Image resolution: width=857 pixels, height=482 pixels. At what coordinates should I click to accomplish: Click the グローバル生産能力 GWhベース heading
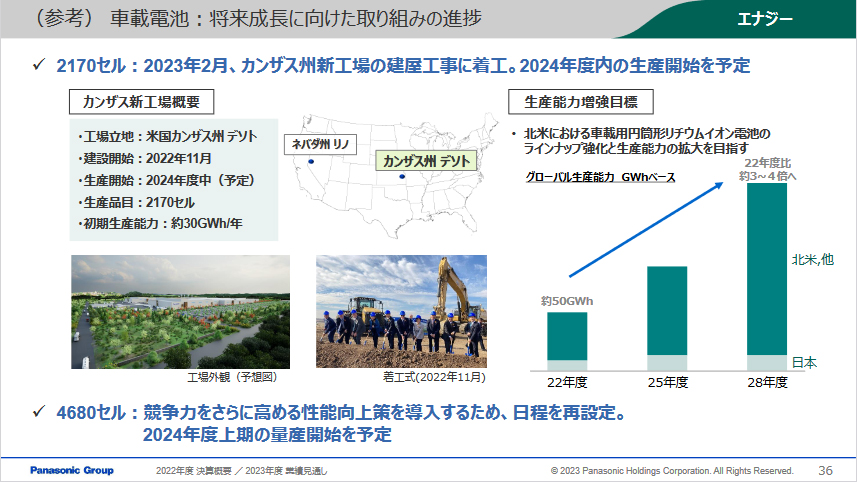pos(600,177)
